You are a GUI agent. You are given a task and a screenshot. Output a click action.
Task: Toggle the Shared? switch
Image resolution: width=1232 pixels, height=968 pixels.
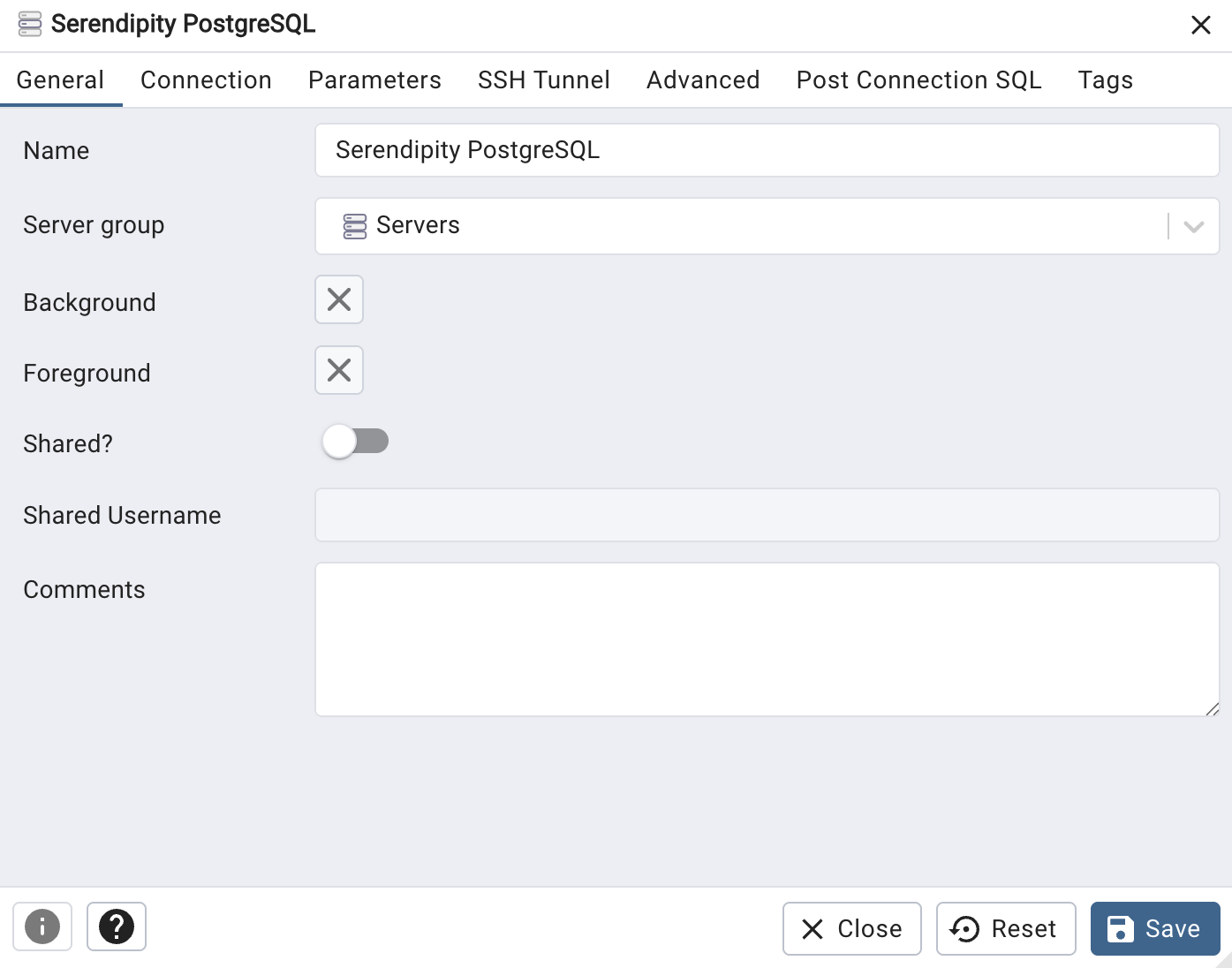355,441
